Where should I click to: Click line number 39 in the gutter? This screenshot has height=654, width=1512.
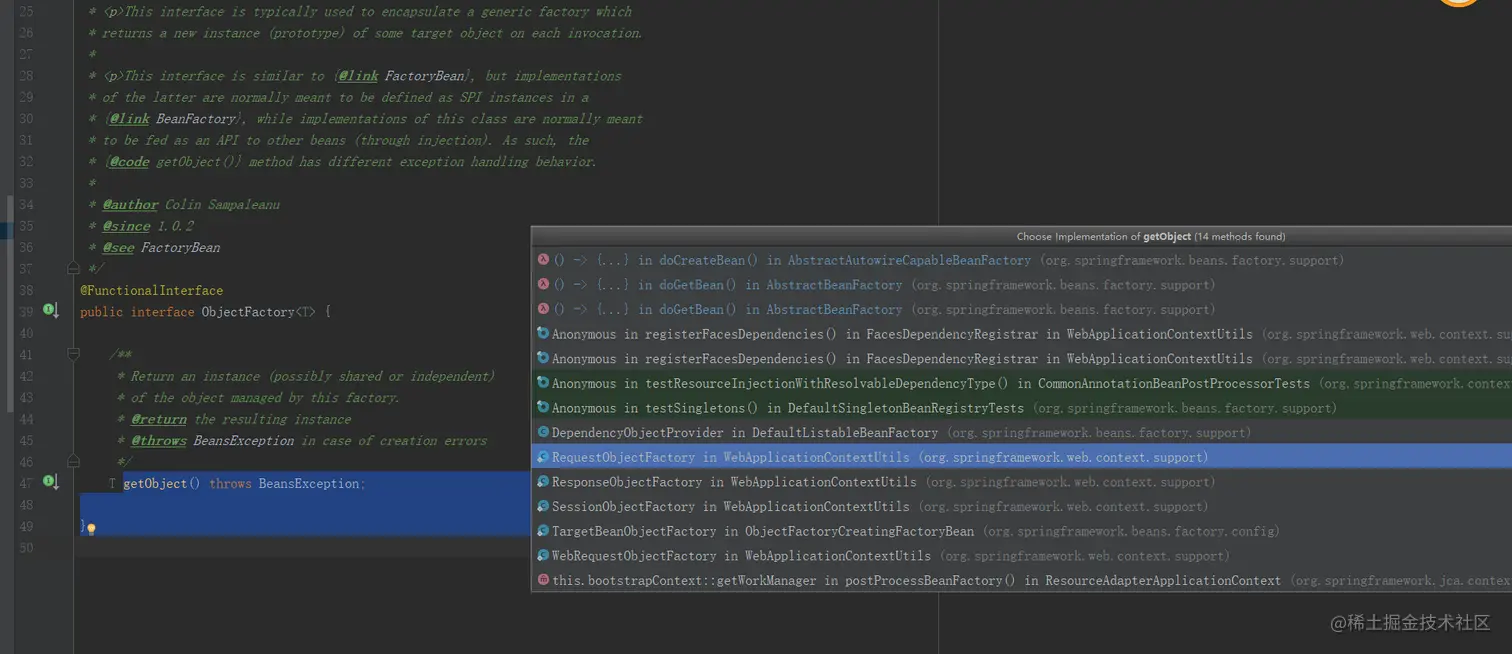(x=26, y=312)
